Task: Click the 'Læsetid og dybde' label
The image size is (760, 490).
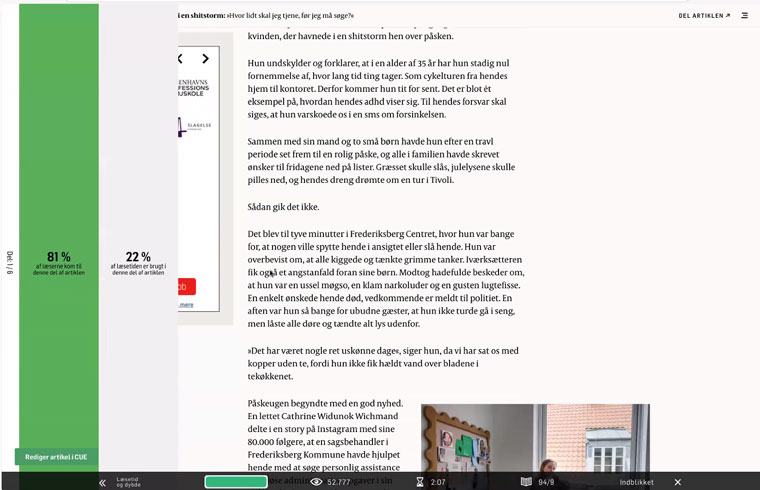Action: (x=128, y=482)
